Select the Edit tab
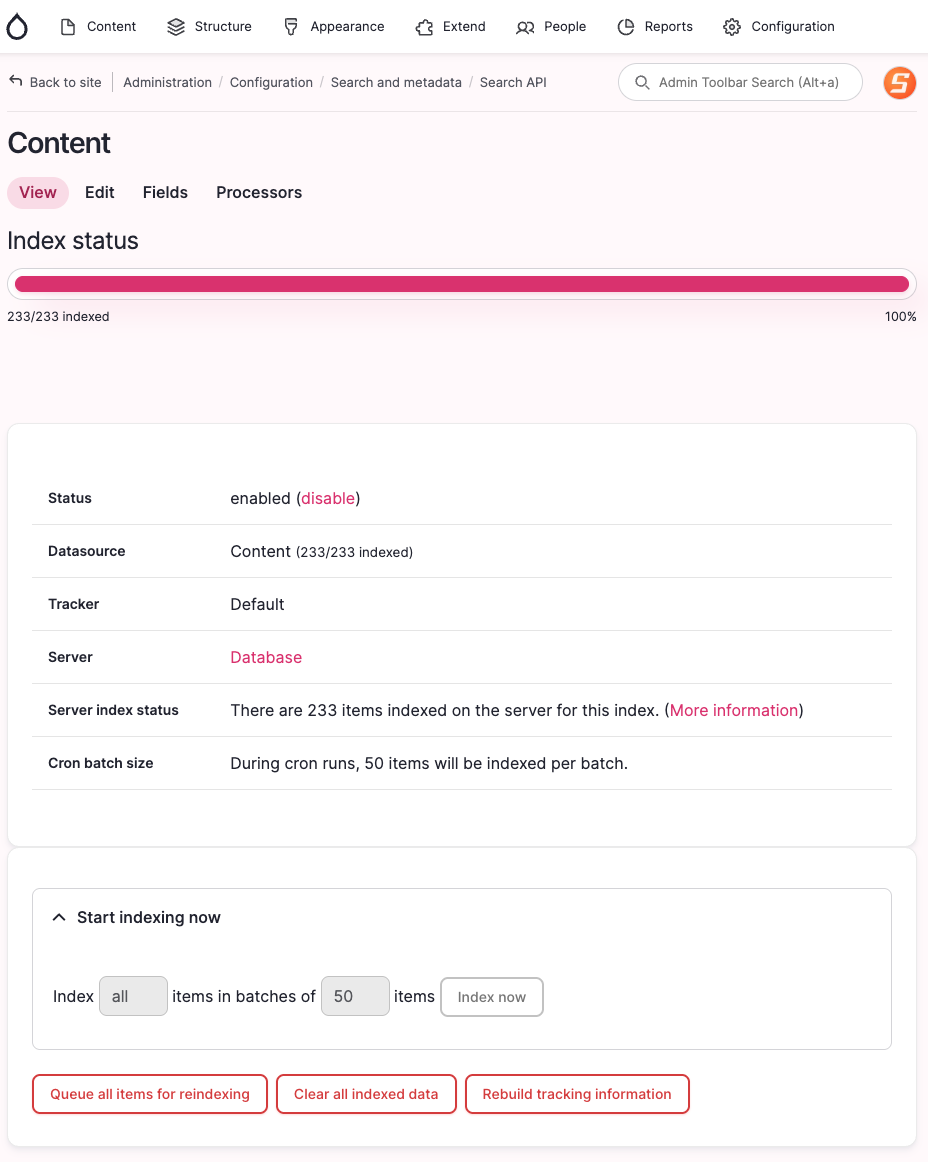The width and height of the screenshot is (928, 1162). pos(100,192)
